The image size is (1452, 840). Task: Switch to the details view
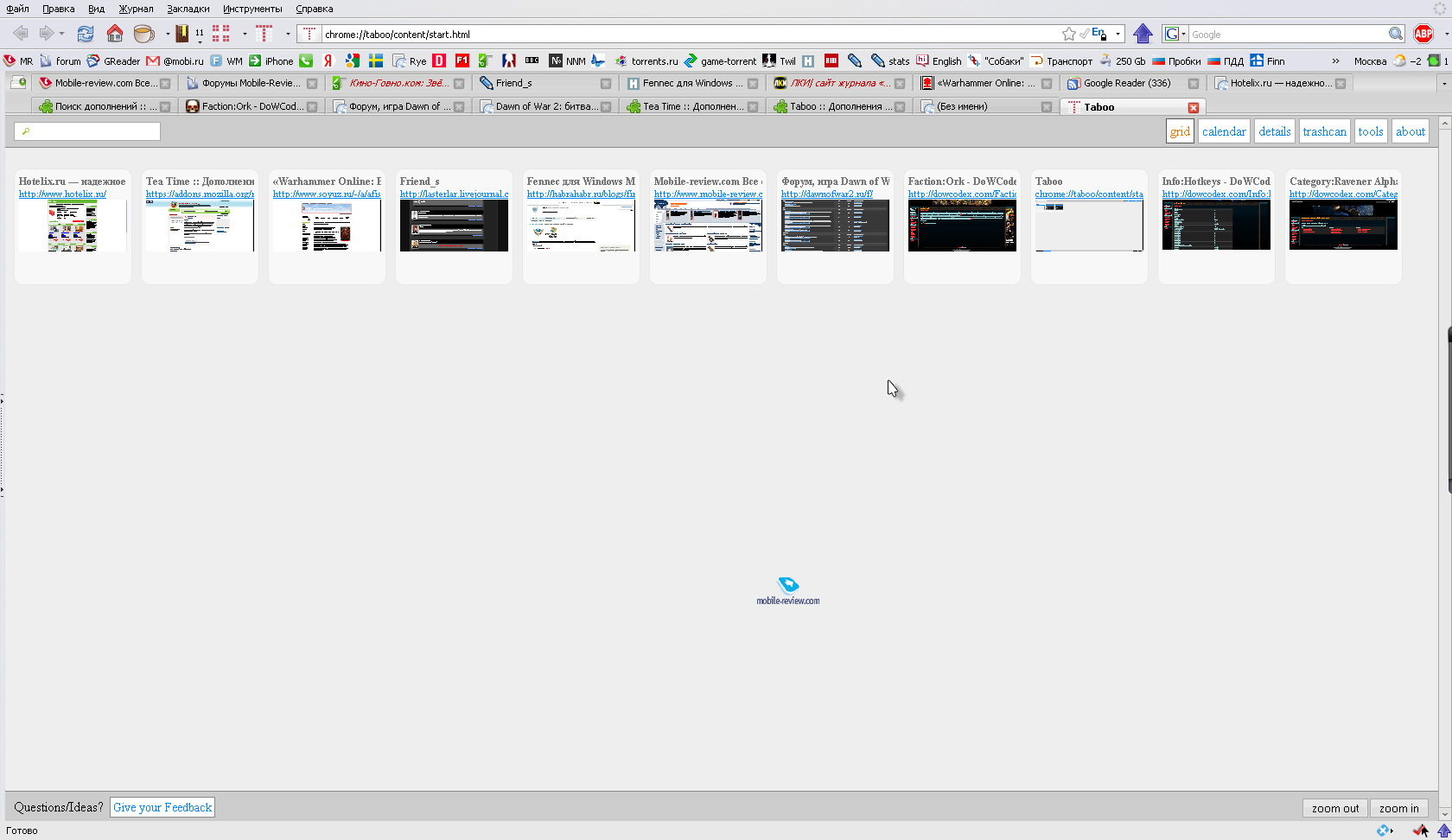point(1275,131)
